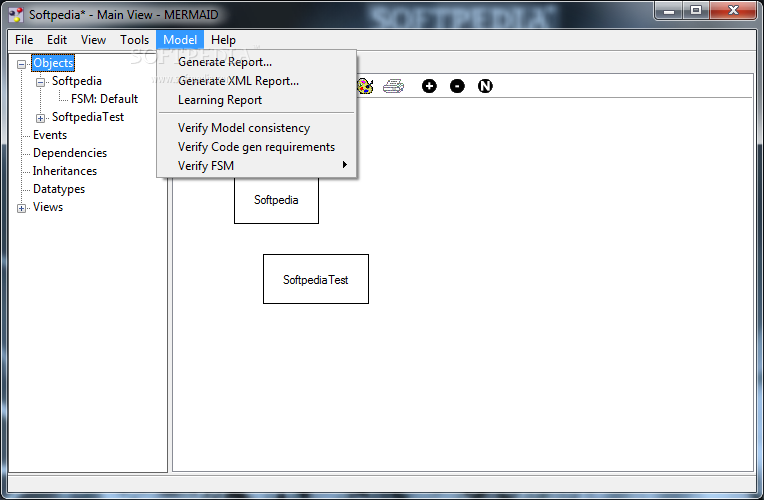Click the printer toolbar icon
764x500 pixels.
393,86
